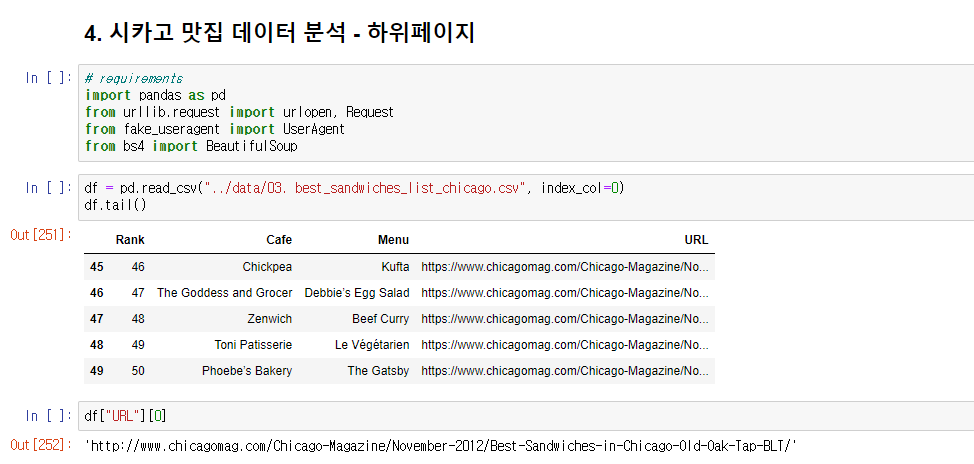Viewport: 974px width, 464px height.
Task: Click the 'The Goddess and Grocer' cell
Action: pyautogui.click(x=224, y=293)
